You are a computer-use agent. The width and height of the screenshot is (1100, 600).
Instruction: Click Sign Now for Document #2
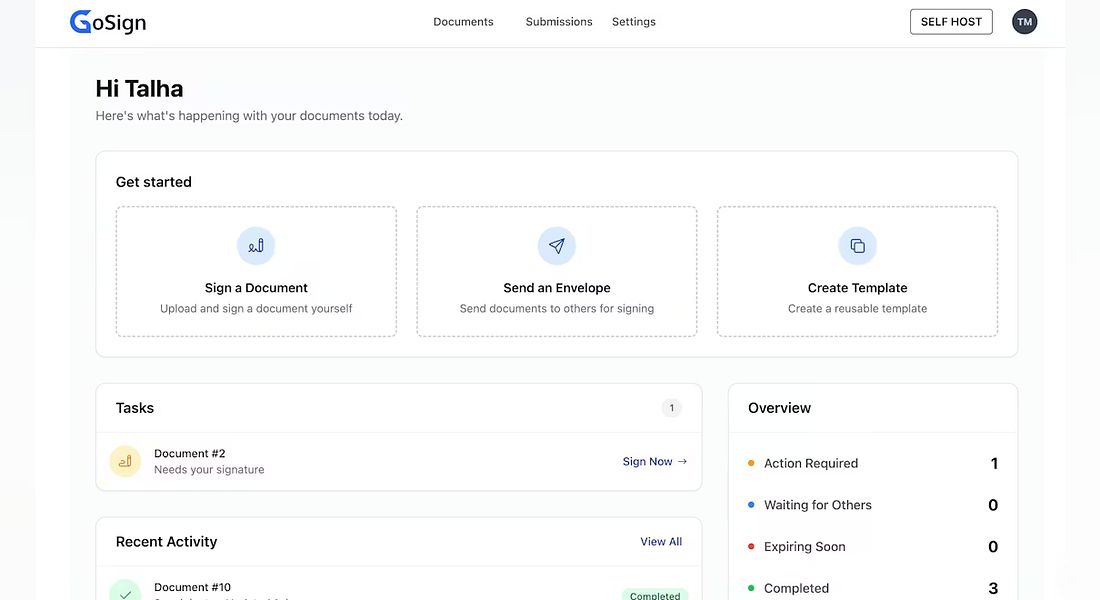pos(655,461)
